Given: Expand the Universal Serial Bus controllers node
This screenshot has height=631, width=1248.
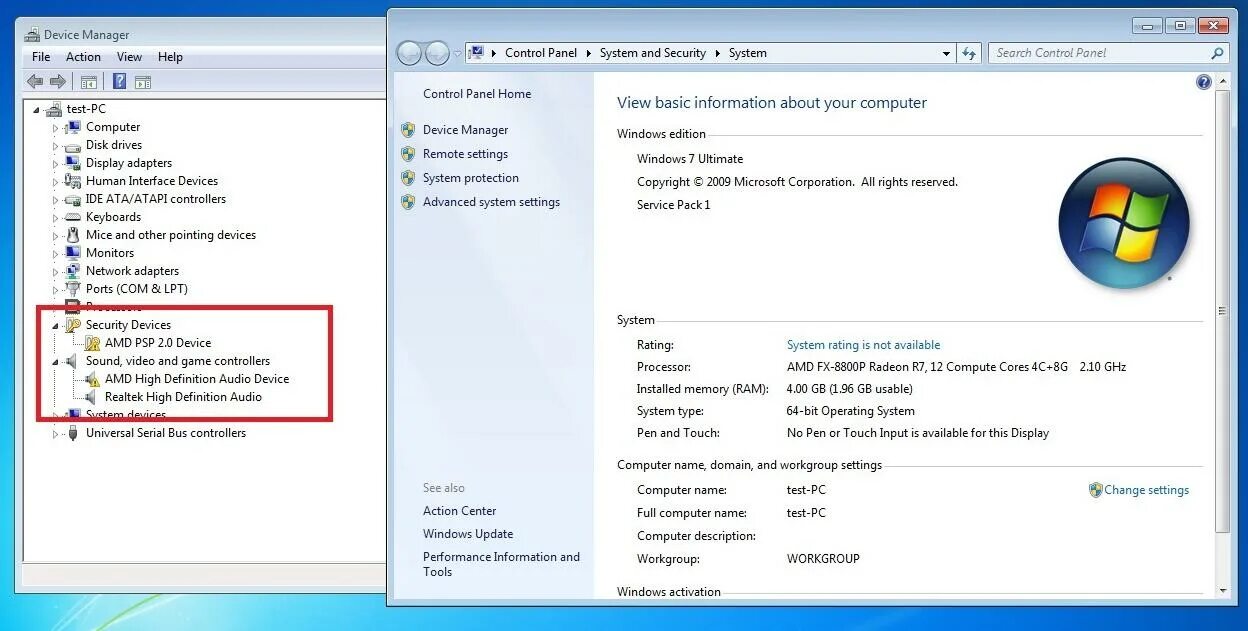Looking at the screenshot, I should coord(56,434).
